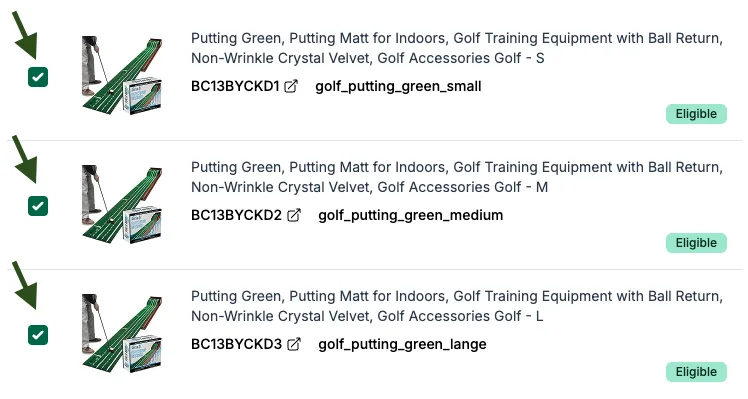Toggle checkbox for the Golf - L product
748x399 pixels.
point(38,335)
